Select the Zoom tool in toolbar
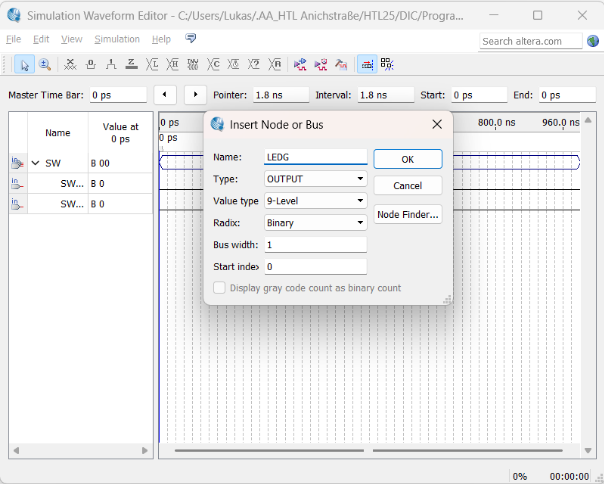 [x=45, y=64]
